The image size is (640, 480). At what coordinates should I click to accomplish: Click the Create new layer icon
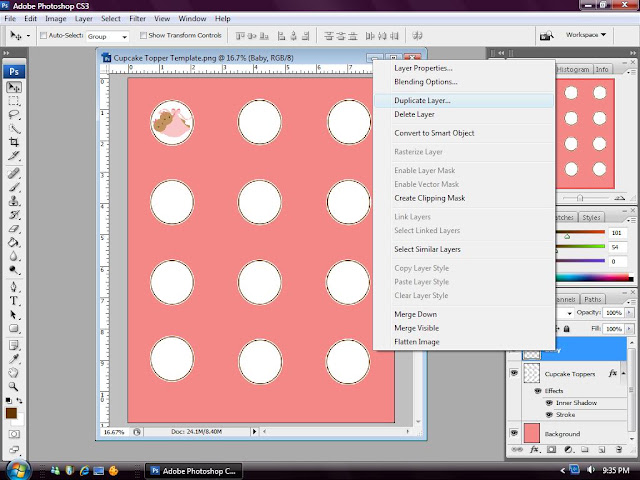[602, 449]
